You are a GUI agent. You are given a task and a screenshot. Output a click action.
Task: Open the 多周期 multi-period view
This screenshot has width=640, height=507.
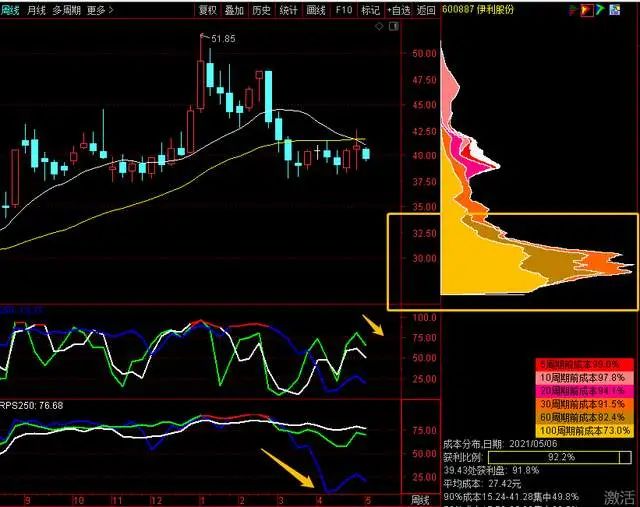click(x=67, y=10)
